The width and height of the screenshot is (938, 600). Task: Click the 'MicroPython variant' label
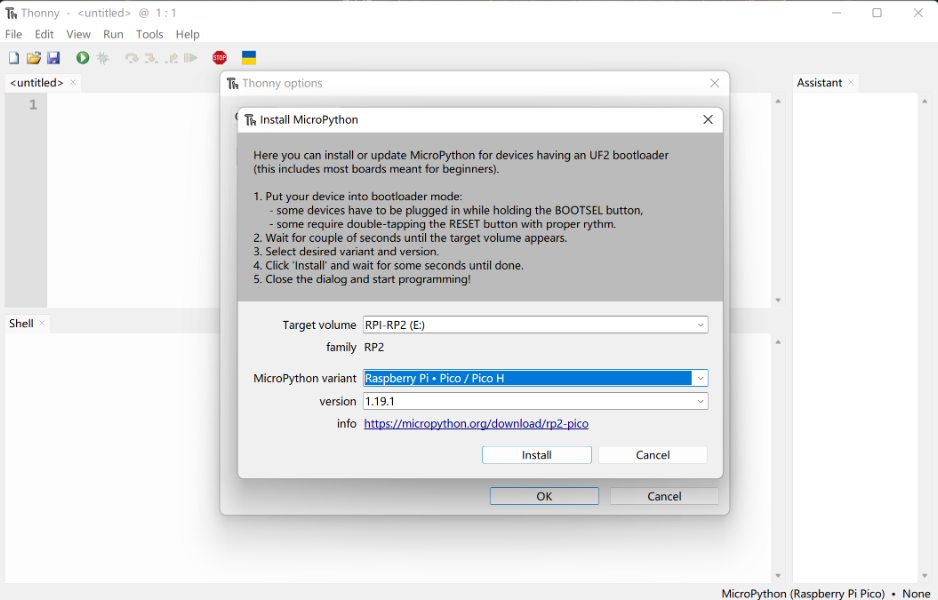point(304,378)
